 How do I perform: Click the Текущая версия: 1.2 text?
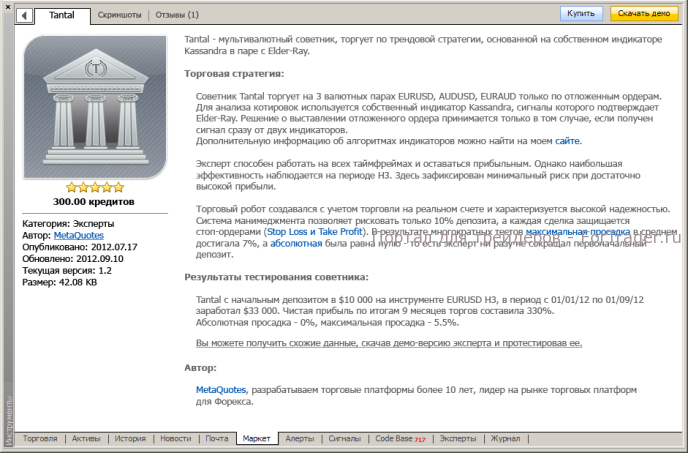(x=67, y=271)
